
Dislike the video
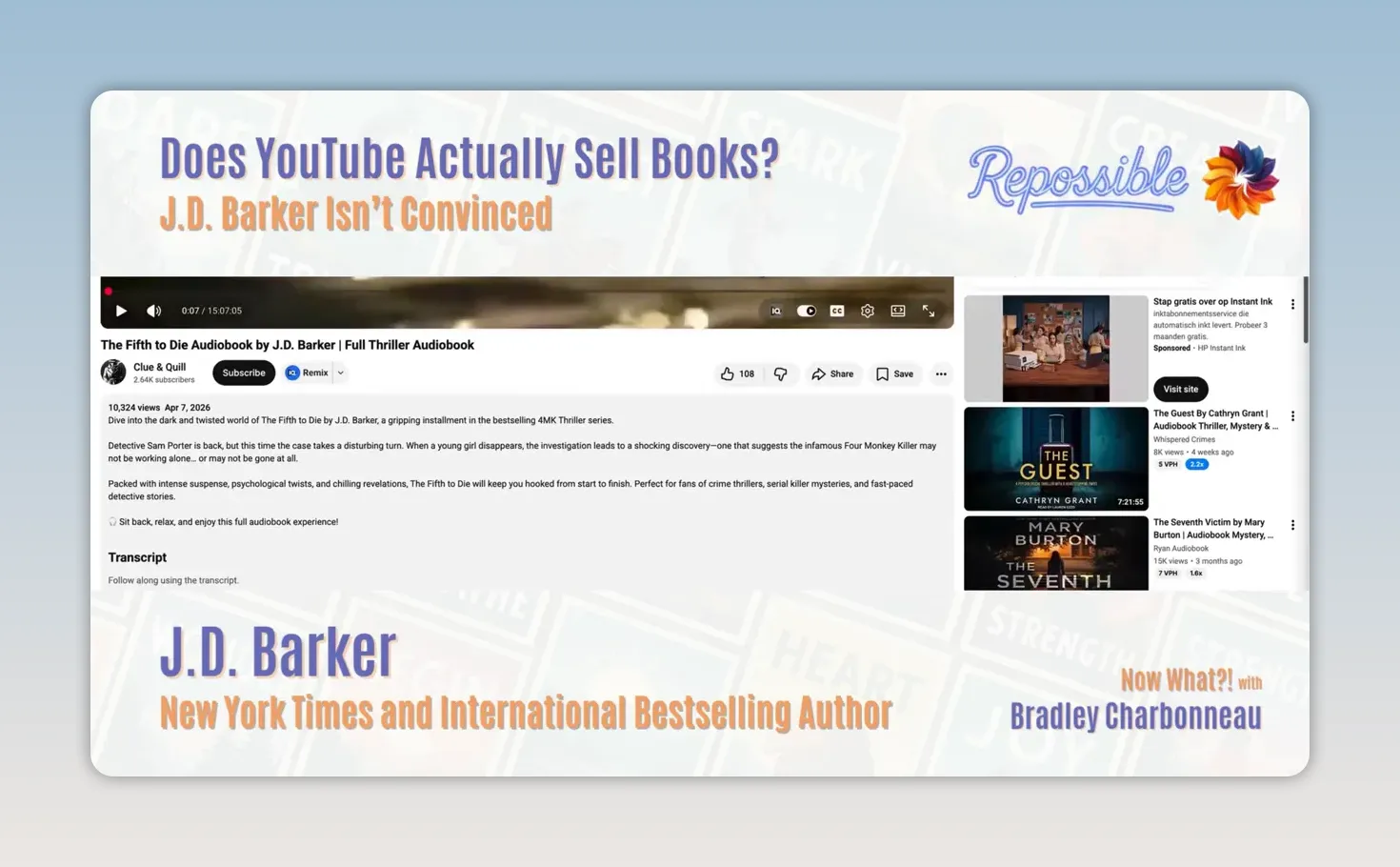coord(781,373)
